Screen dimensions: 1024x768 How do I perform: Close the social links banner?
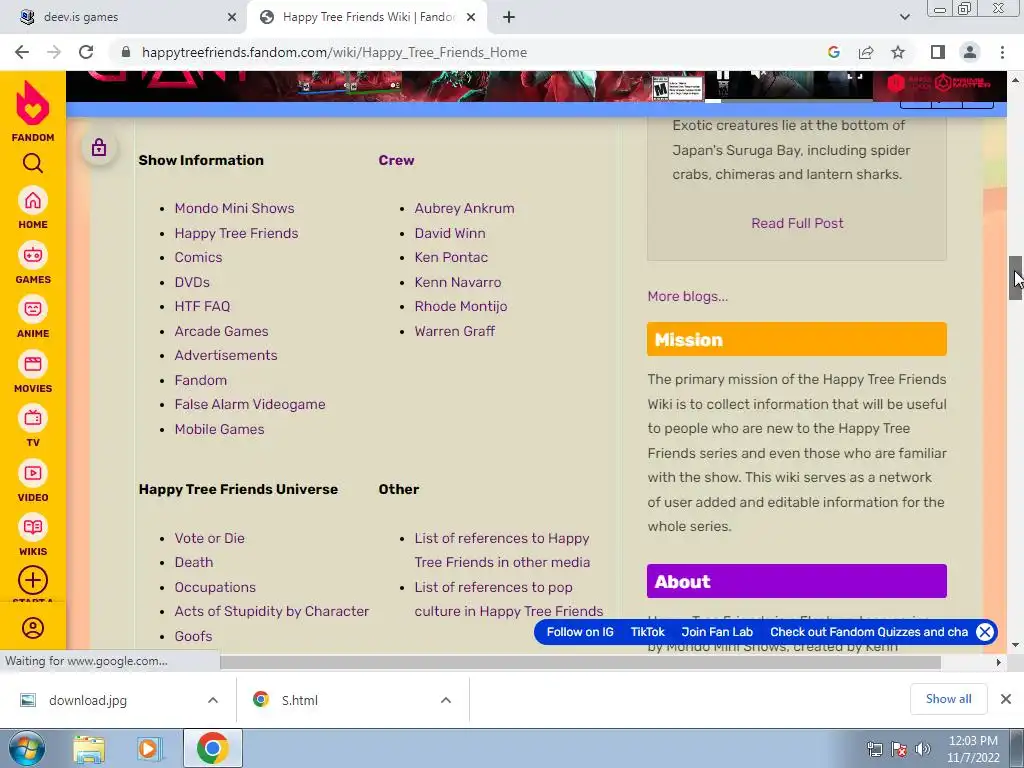pyautogui.click(x=985, y=632)
